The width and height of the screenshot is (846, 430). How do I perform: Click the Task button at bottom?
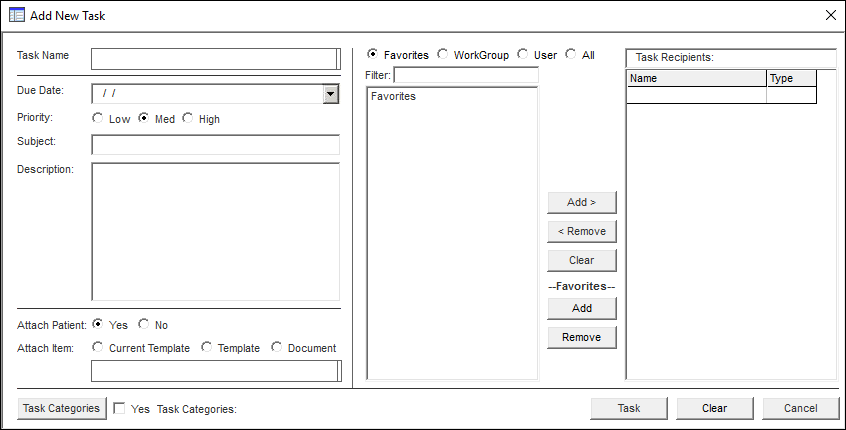(629, 408)
